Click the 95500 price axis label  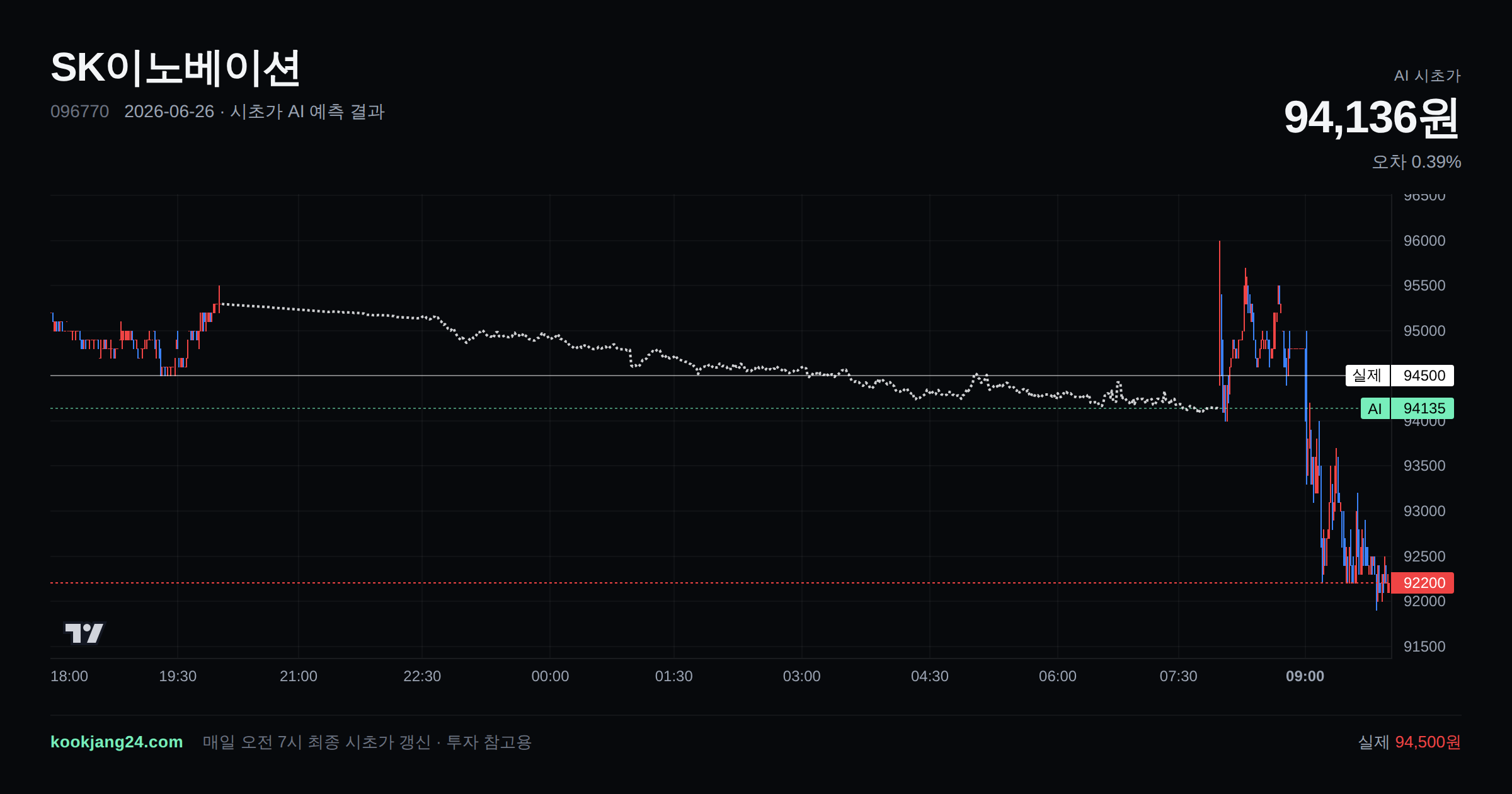tap(1424, 285)
